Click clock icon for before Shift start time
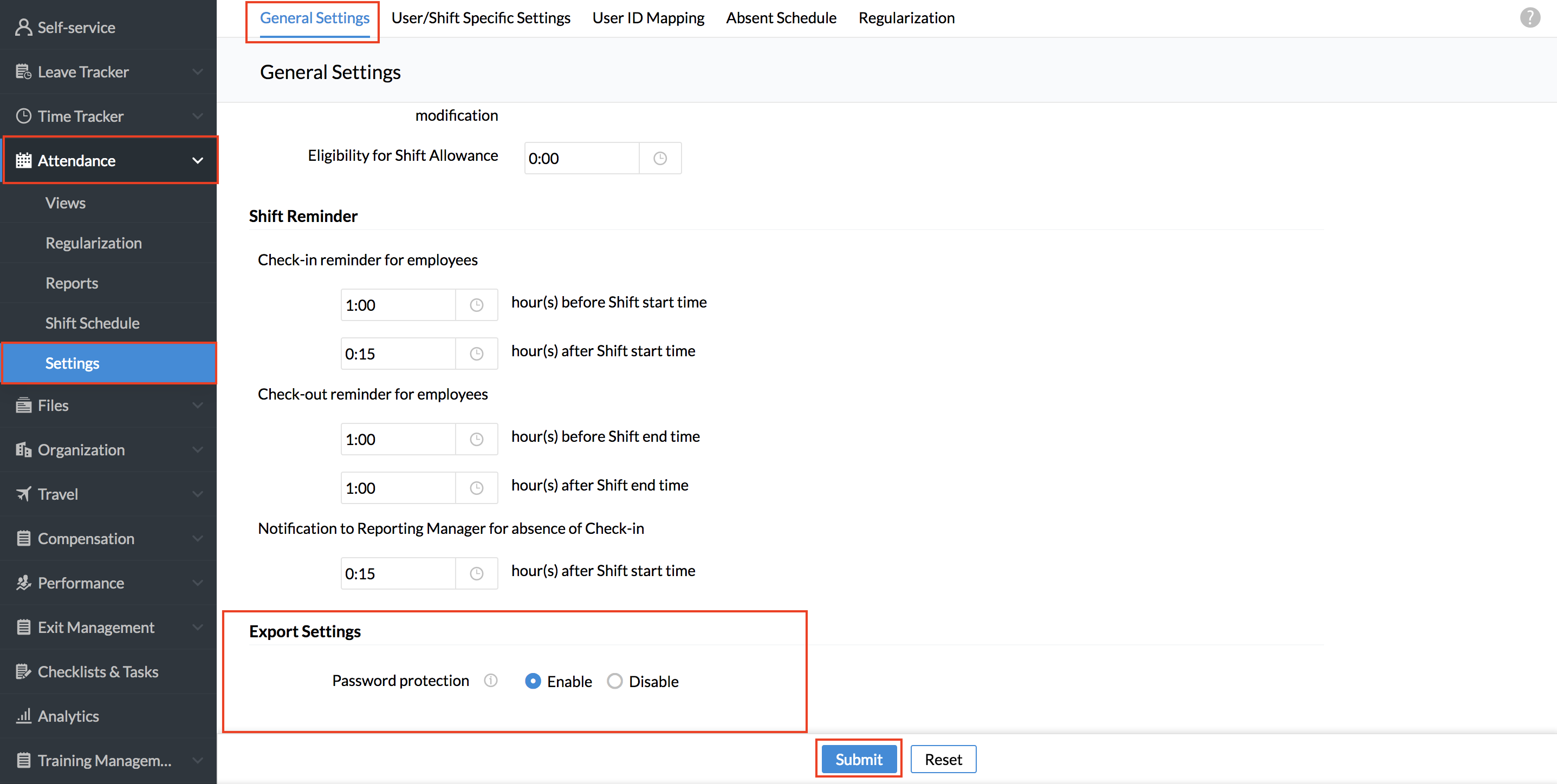Viewport: 1557px width, 784px height. click(476, 305)
